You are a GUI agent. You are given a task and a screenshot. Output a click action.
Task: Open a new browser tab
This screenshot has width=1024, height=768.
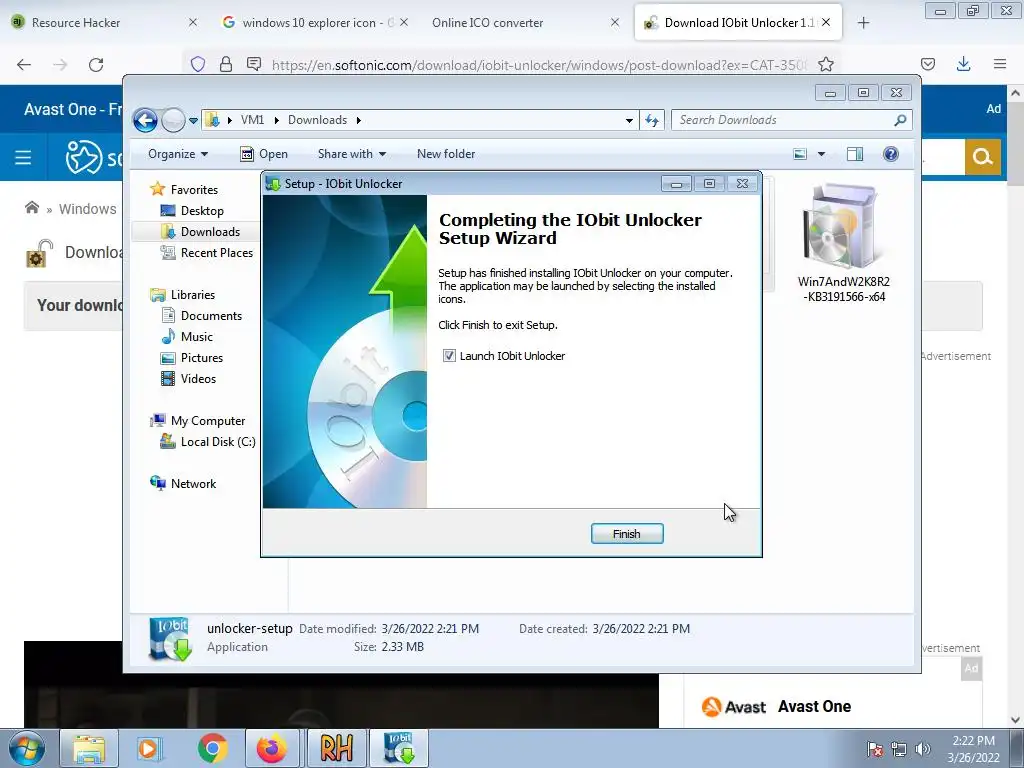click(863, 23)
